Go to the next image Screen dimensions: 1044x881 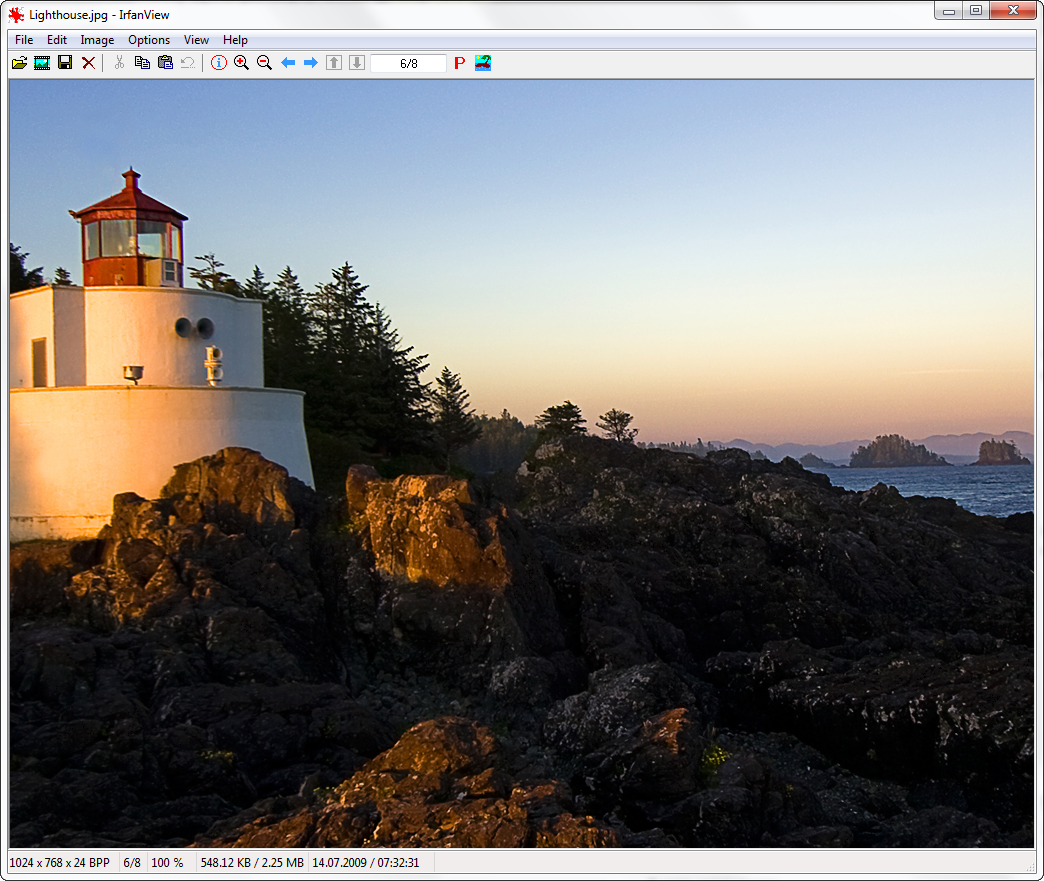(310, 62)
